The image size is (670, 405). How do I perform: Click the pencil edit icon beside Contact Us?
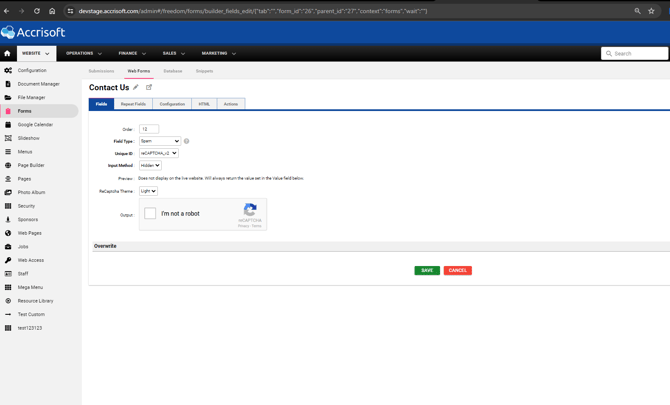[x=136, y=88]
